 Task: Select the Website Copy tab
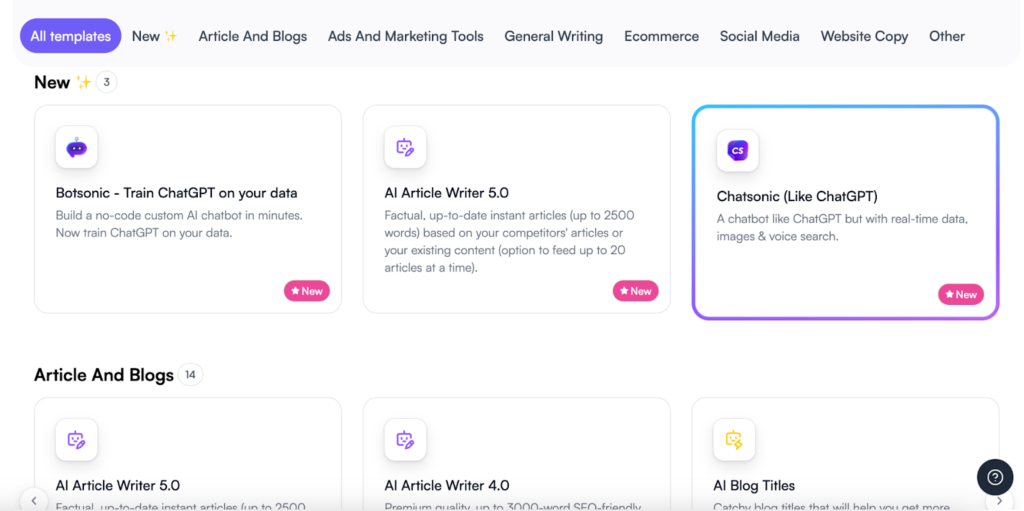(865, 36)
